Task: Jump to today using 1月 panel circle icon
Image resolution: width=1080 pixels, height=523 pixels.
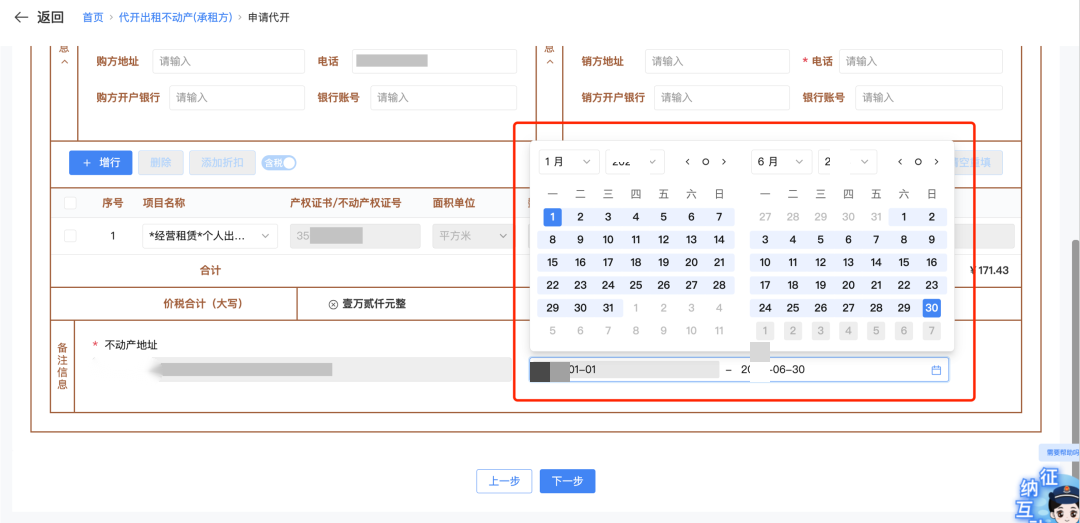Action: pyautogui.click(x=705, y=162)
